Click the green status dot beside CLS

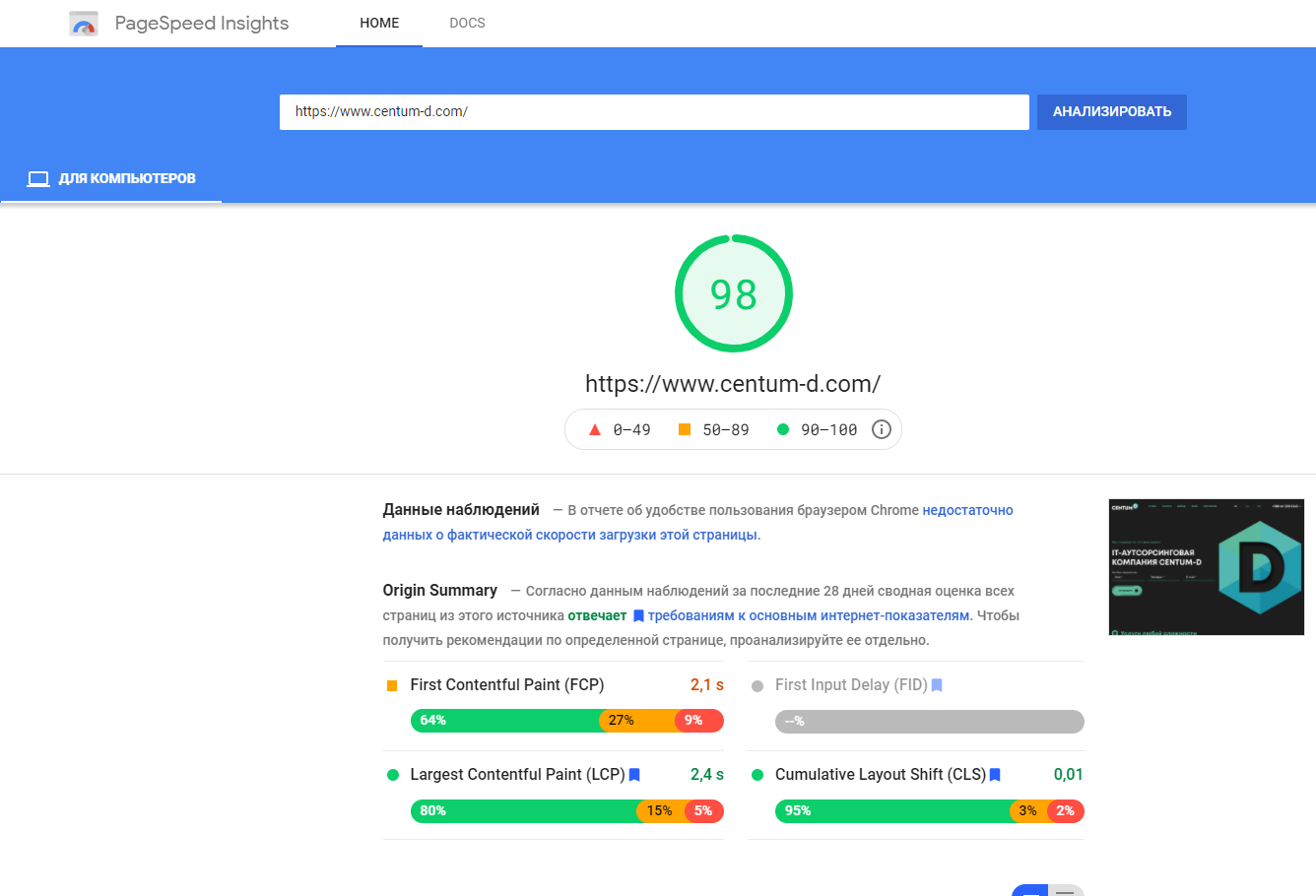point(757,775)
